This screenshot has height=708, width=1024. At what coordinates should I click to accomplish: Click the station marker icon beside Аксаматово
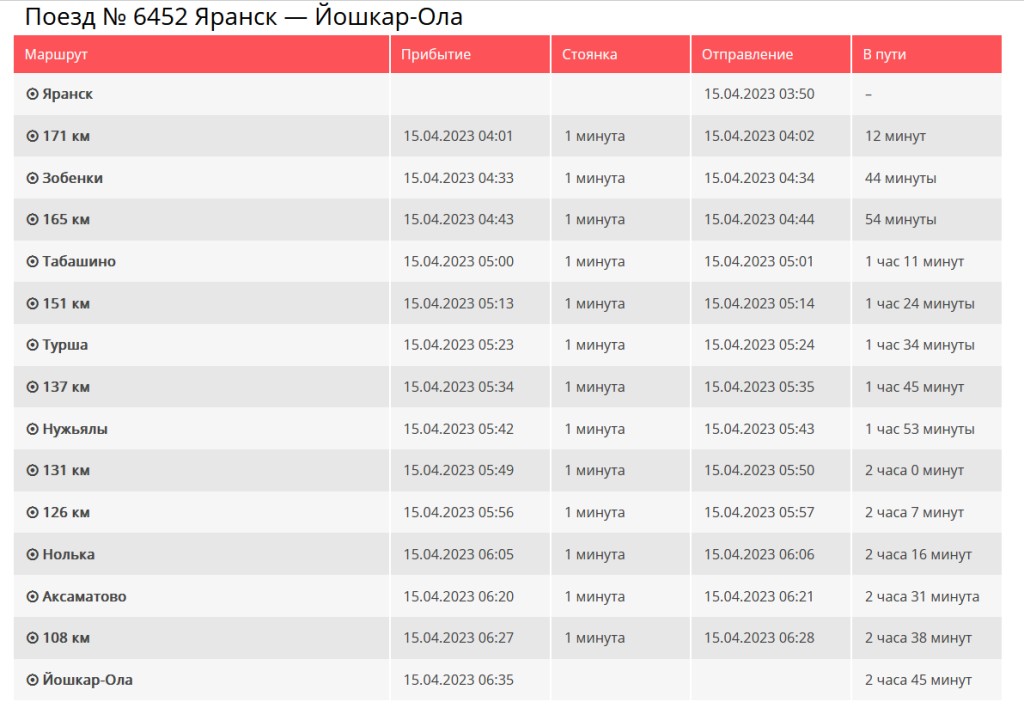pyautogui.click(x=32, y=596)
